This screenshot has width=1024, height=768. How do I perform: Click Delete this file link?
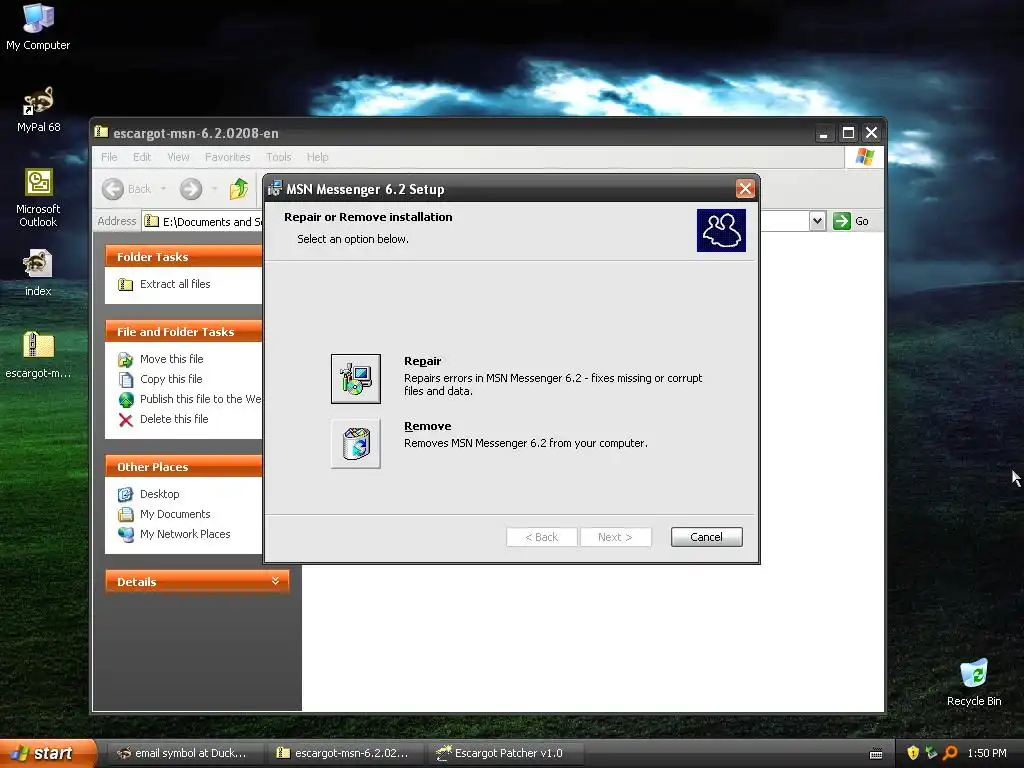pyautogui.click(x=174, y=419)
